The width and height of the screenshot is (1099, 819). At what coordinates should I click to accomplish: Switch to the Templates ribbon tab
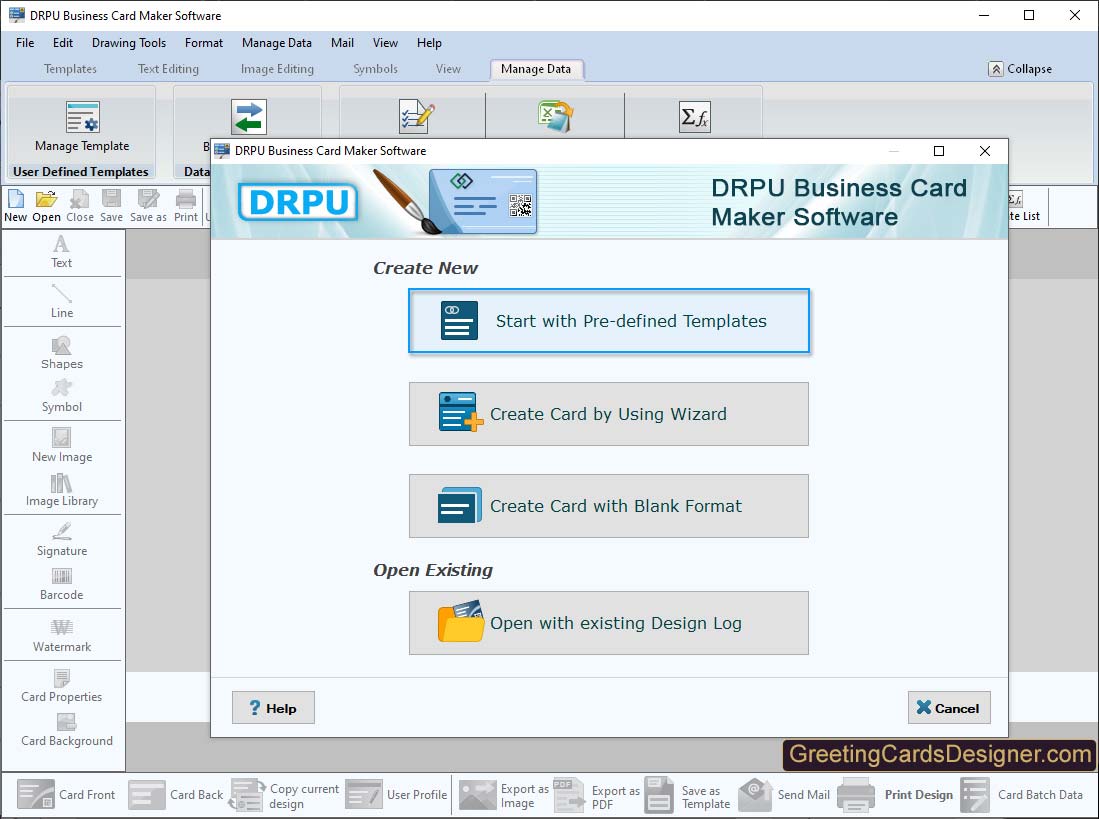(x=70, y=69)
